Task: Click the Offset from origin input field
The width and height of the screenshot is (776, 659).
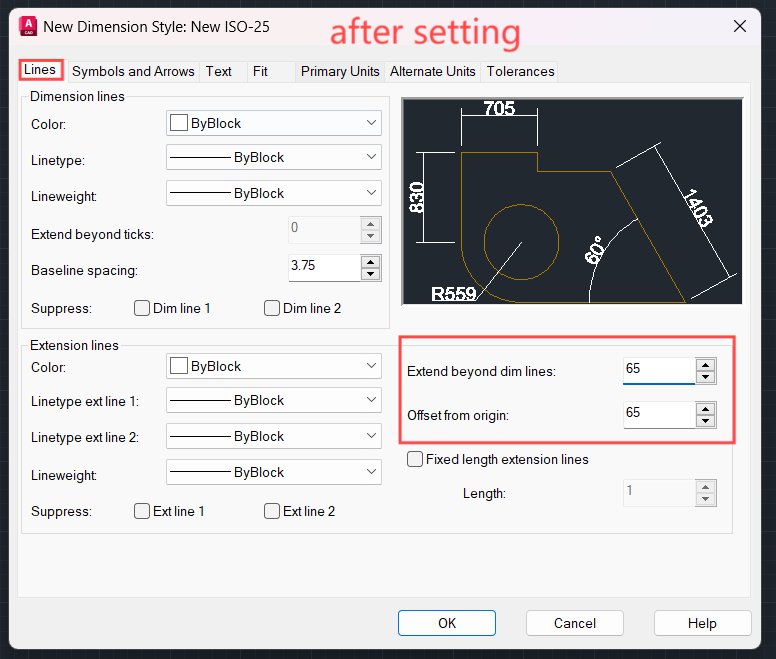Action: [x=658, y=413]
